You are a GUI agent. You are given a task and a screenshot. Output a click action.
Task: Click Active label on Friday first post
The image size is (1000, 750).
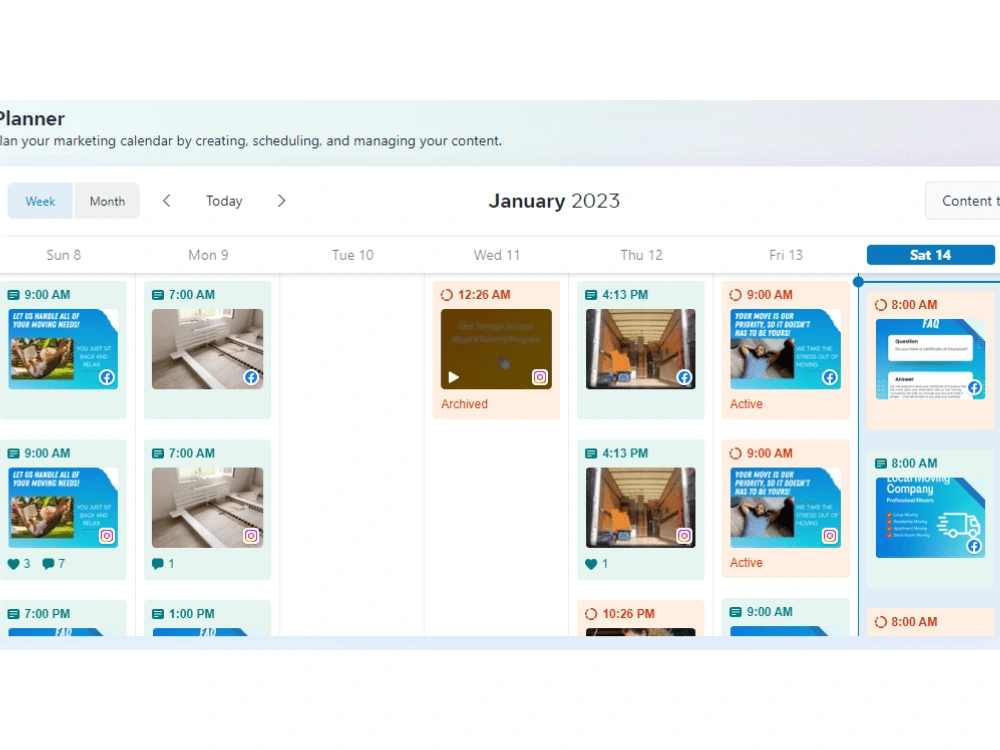(x=746, y=404)
